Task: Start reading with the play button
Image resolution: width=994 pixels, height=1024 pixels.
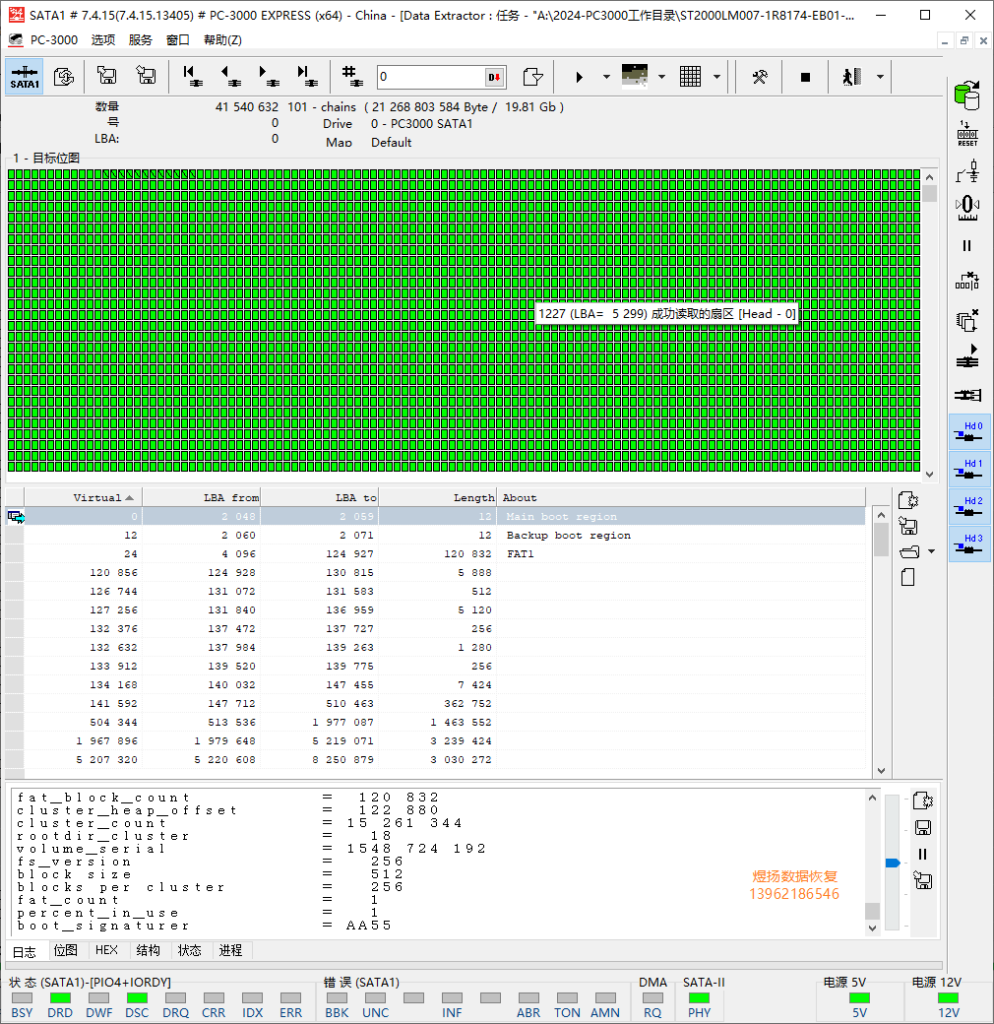Action: (579, 77)
